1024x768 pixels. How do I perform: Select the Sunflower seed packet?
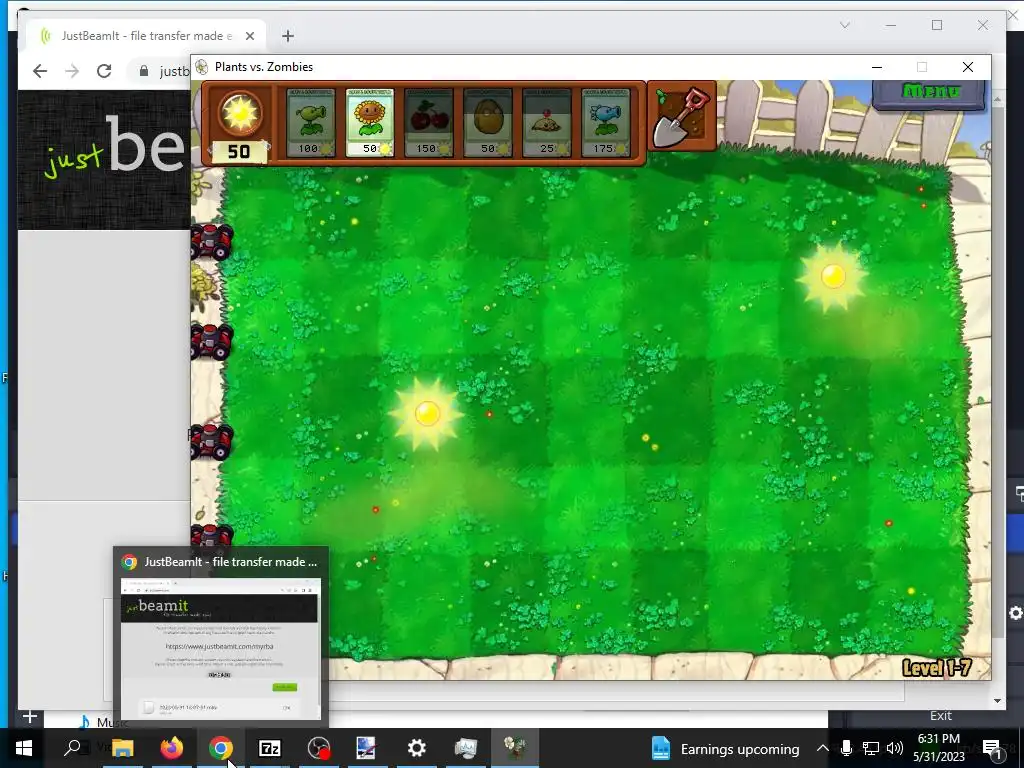tap(370, 123)
